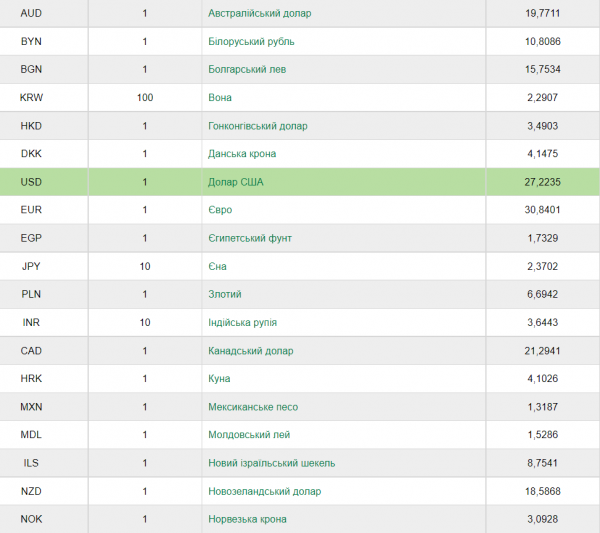This screenshot has width=600, height=533.
Task: Open the Данська крона link
Action: click(x=242, y=154)
